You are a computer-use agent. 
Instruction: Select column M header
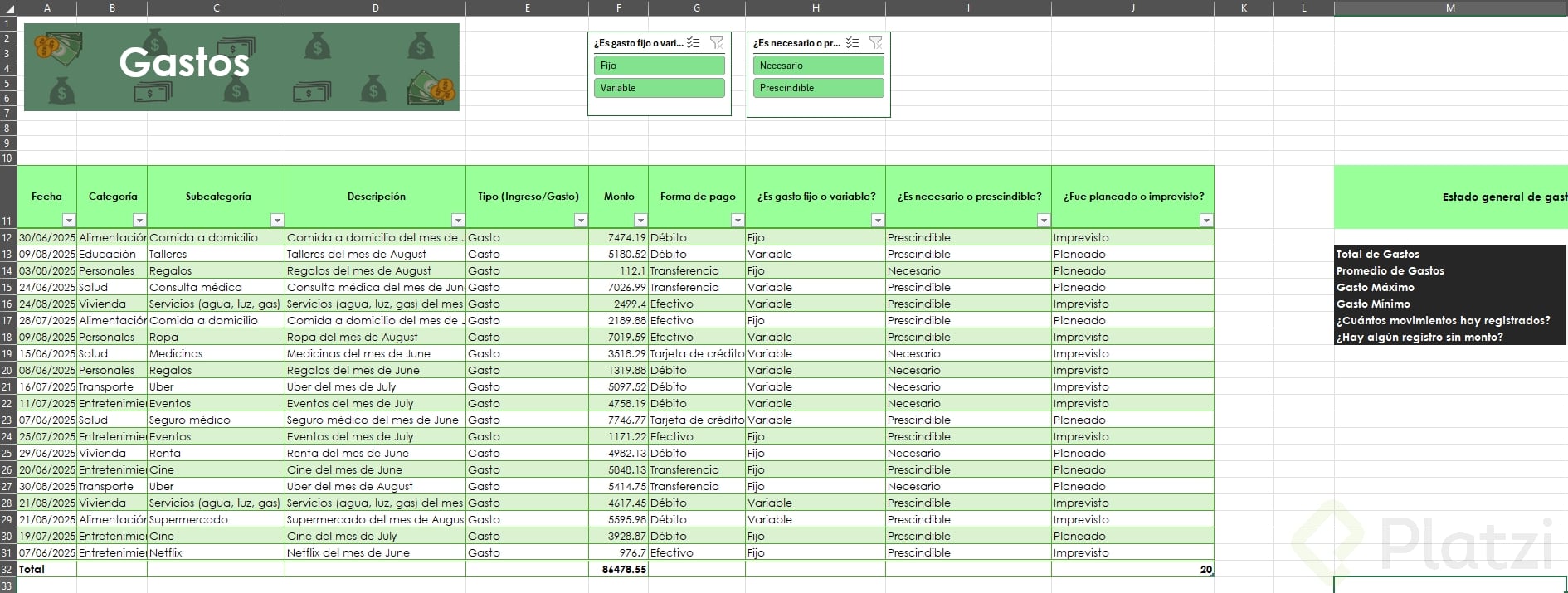tap(1450, 7)
